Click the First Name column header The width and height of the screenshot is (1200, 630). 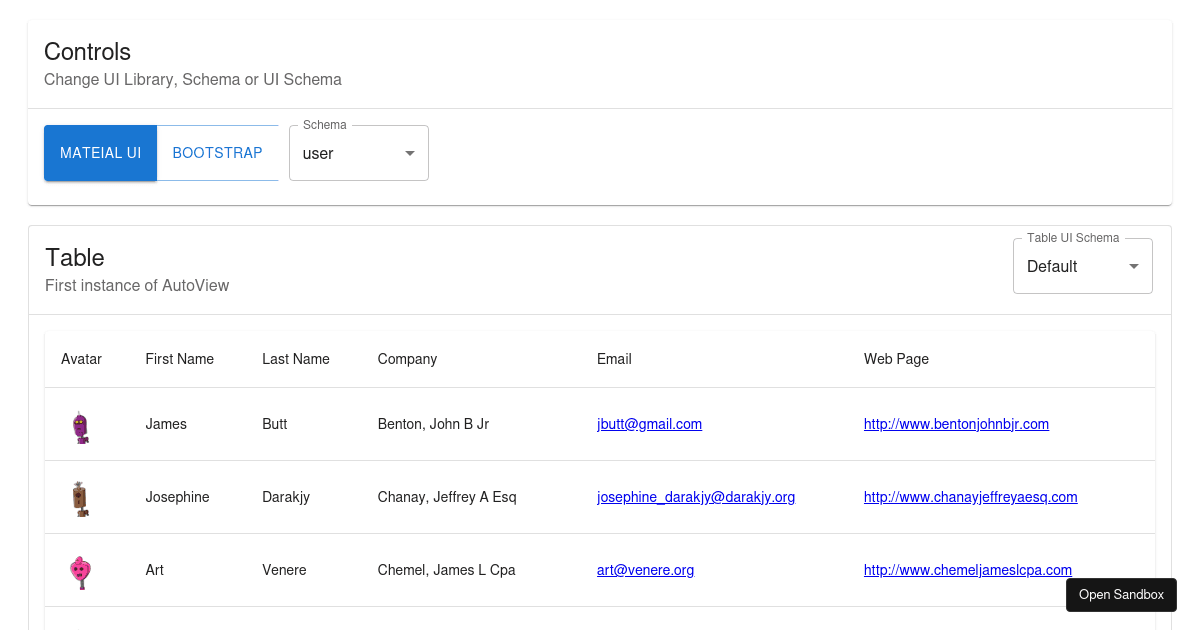pyautogui.click(x=179, y=359)
